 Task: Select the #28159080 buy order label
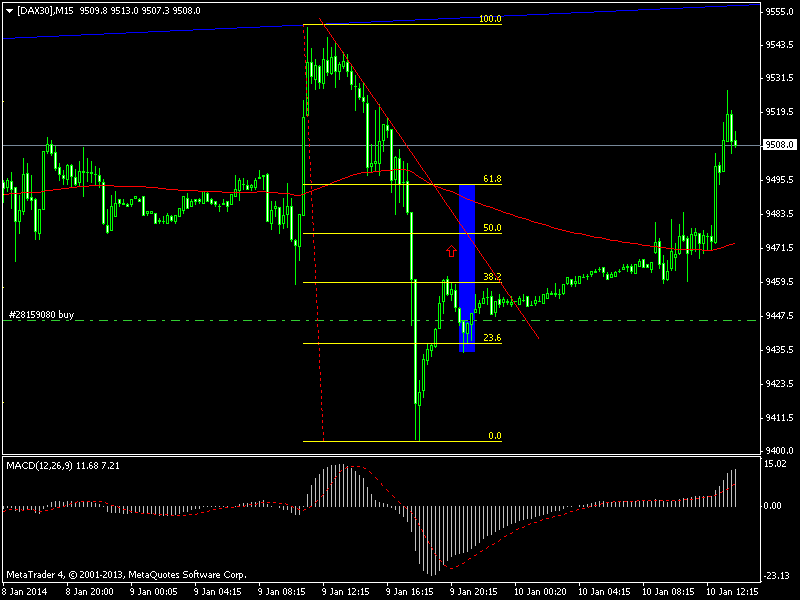41,314
